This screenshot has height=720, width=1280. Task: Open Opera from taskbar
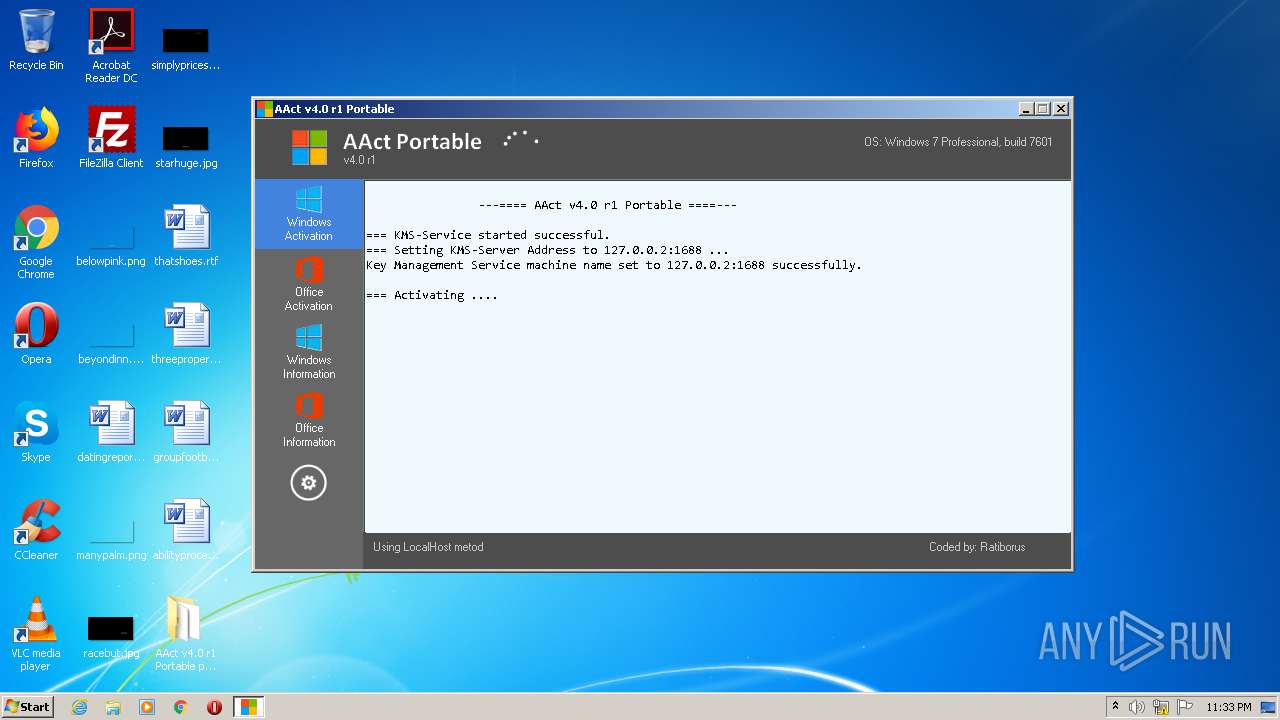click(x=214, y=707)
